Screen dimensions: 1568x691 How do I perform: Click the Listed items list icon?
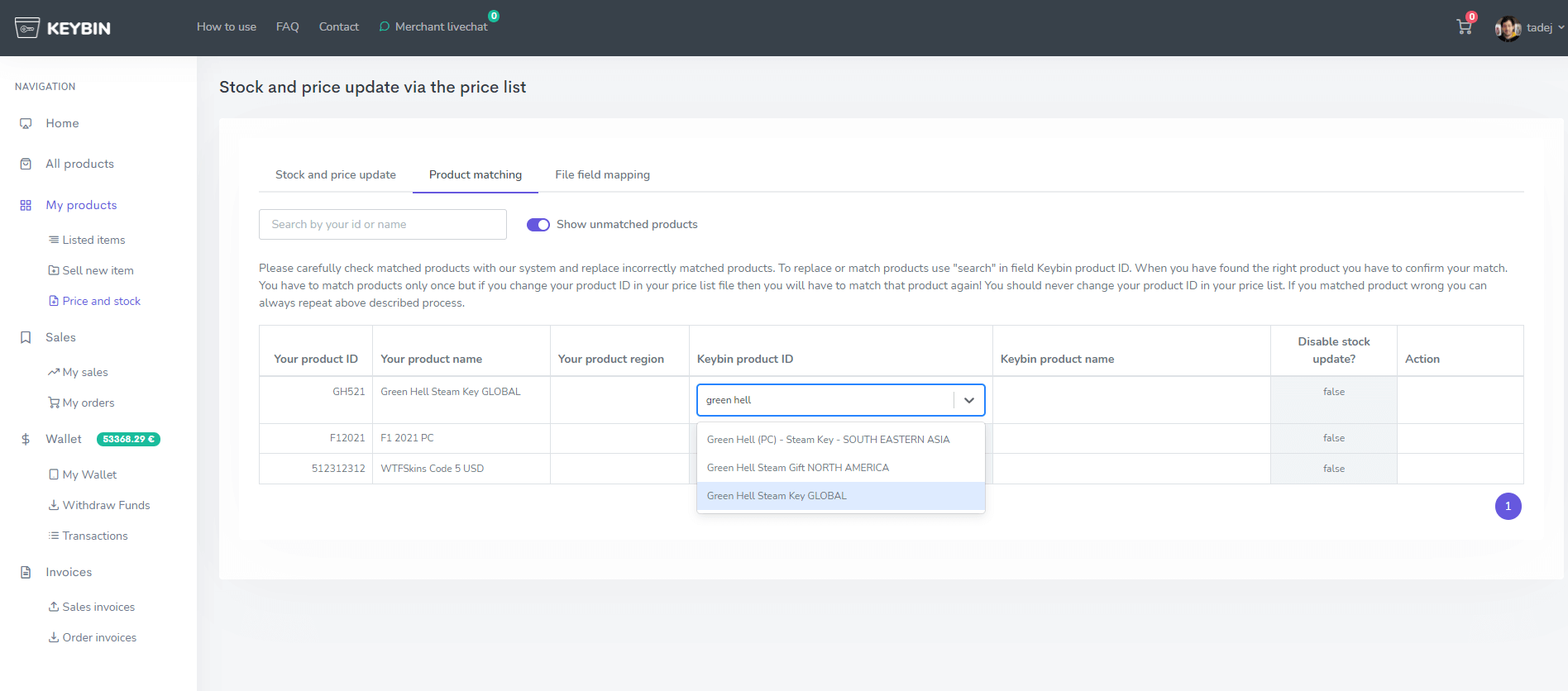[54, 240]
